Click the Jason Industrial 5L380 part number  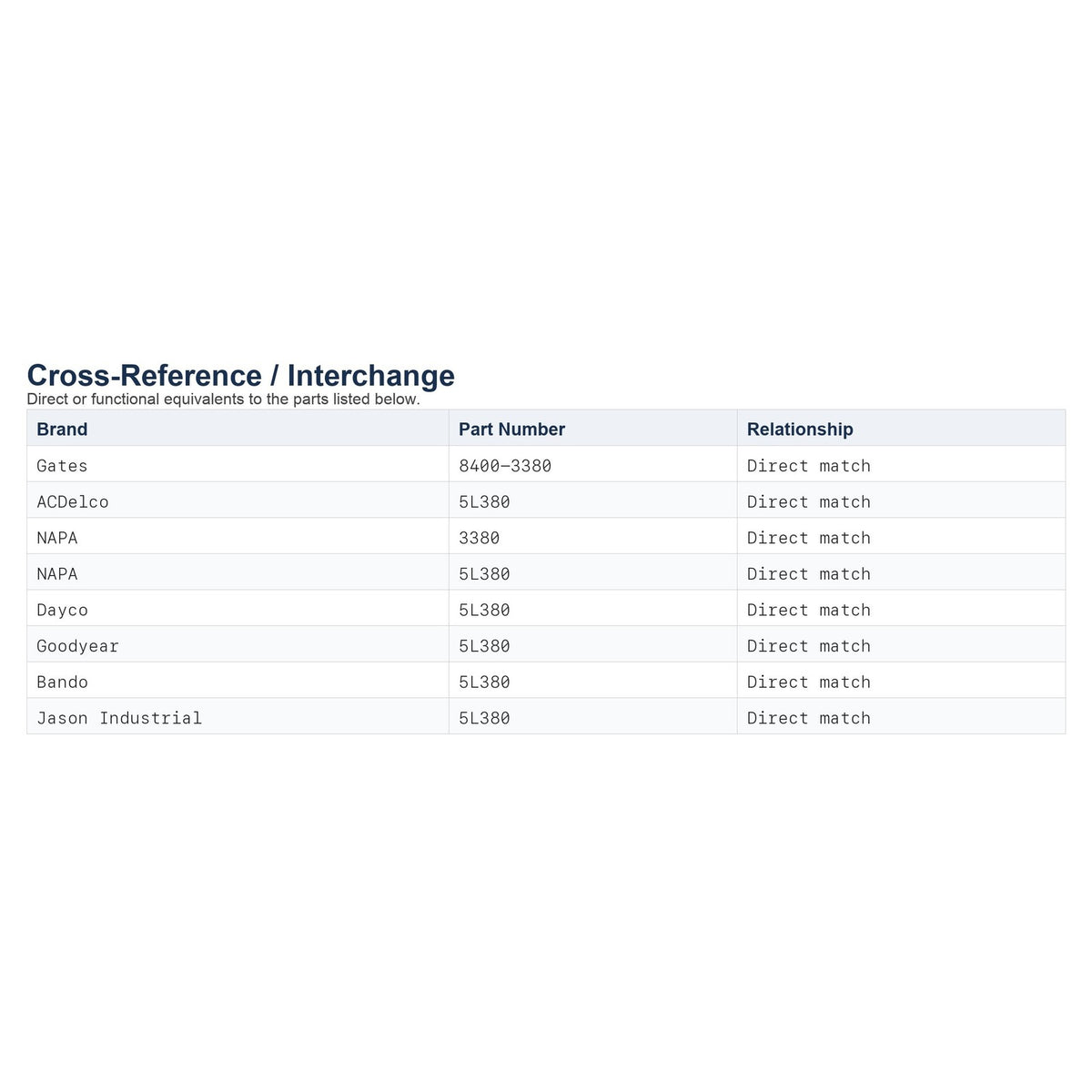pos(592,717)
